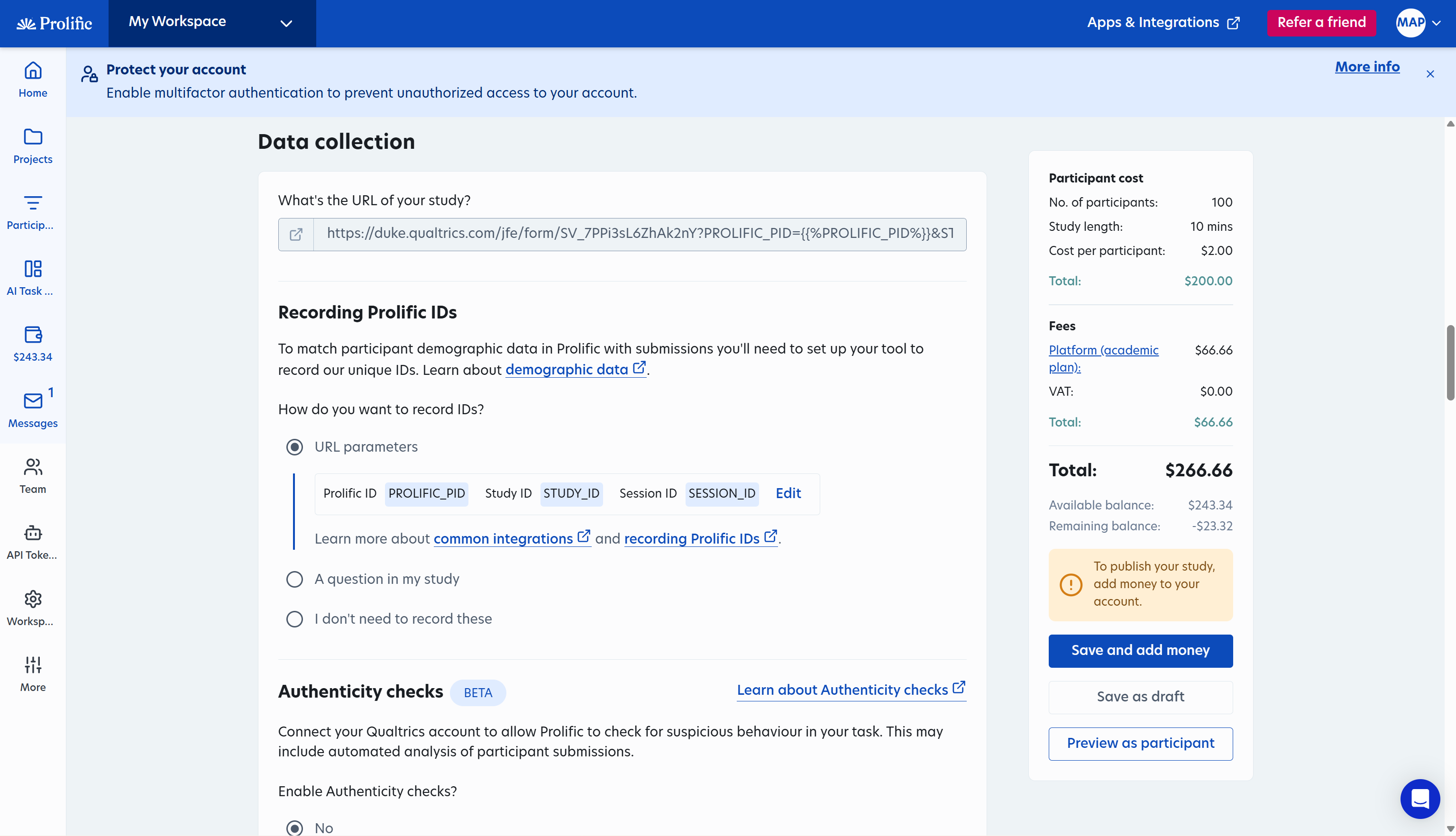Open Apps & Integrations
Screen dimensions: 1456x836
[1163, 22]
